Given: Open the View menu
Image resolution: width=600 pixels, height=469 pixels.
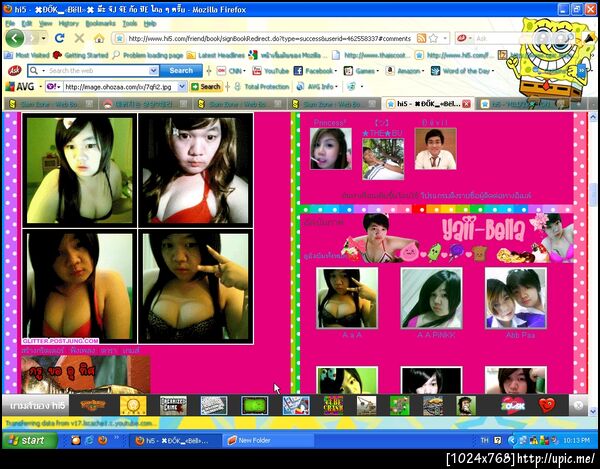Looking at the screenshot, I should pos(46,24).
